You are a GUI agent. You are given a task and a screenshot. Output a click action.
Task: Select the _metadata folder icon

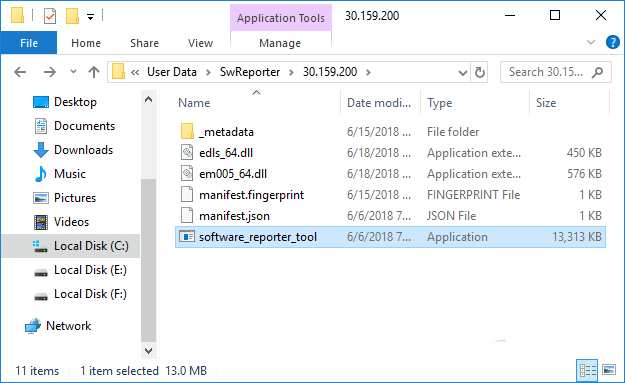(x=187, y=131)
